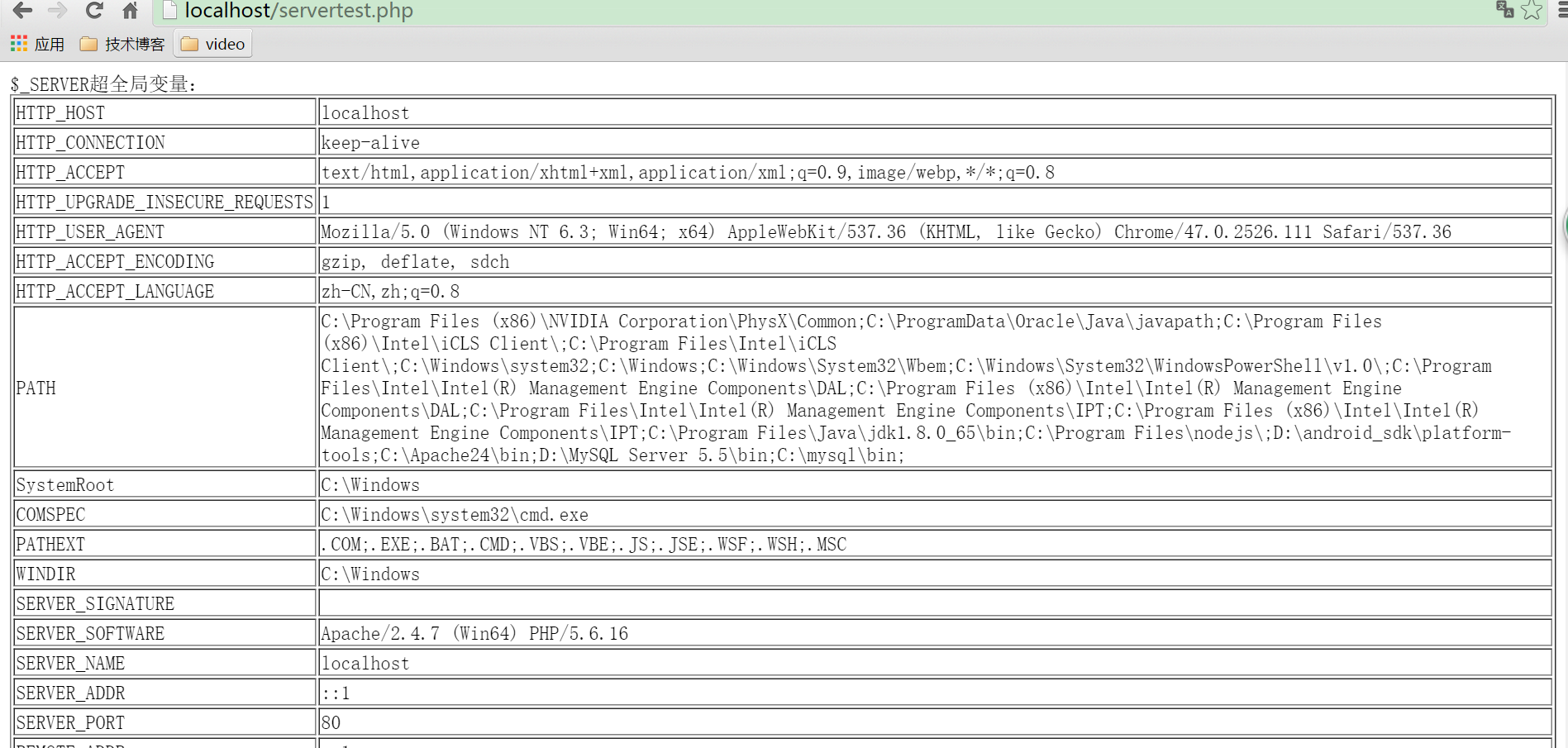Image resolution: width=1568 pixels, height=748 pixels.
Task: Select the SERVER_PORT key cell
Action: coord(164,722)
